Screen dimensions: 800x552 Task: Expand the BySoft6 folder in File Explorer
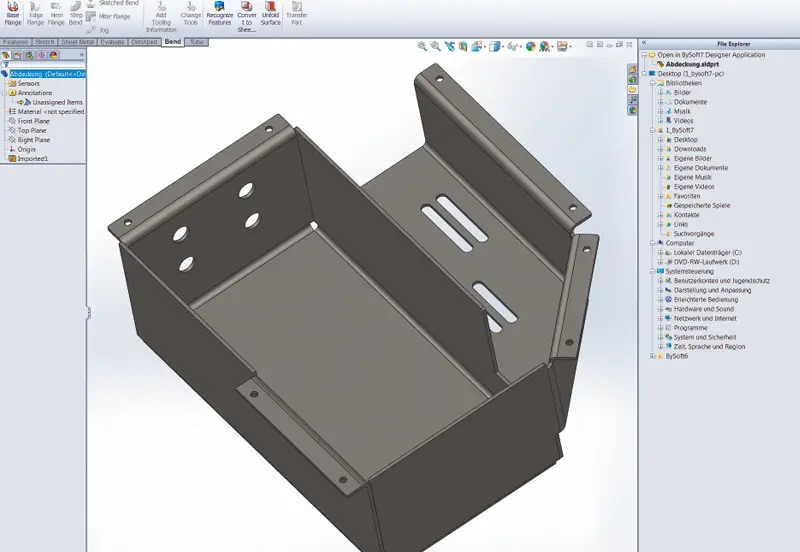653,356
